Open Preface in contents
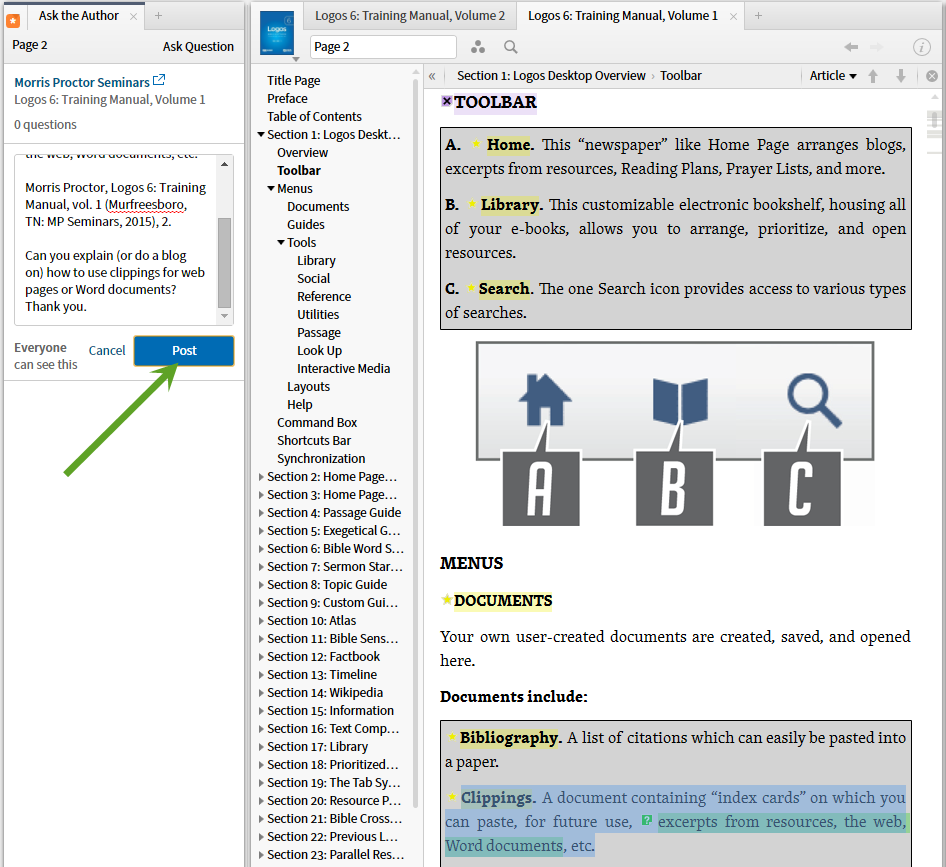Image resolution: width=946 pixels, height=867 pixels. coord(287,98)
